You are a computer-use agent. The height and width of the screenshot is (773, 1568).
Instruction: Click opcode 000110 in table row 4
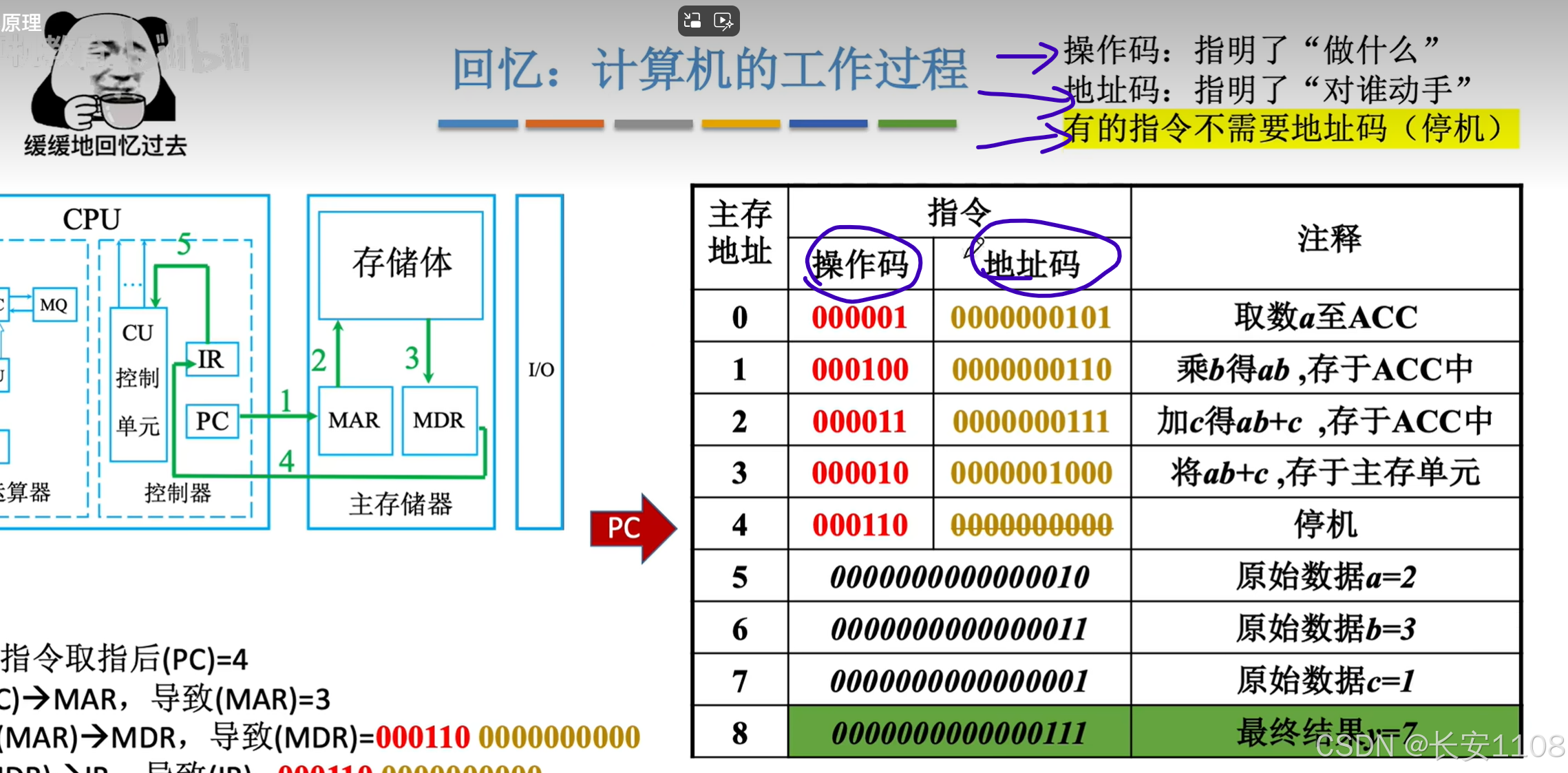pyautogui.click(x=860, y=525)
